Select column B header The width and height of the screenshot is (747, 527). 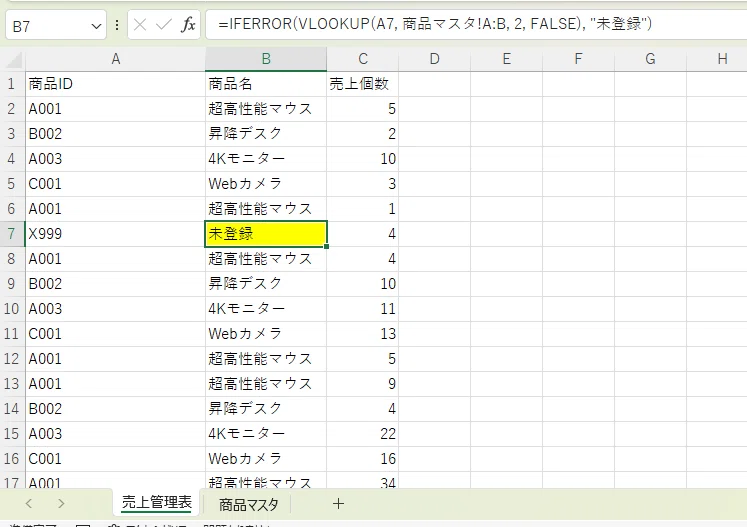tap(266, 59)
